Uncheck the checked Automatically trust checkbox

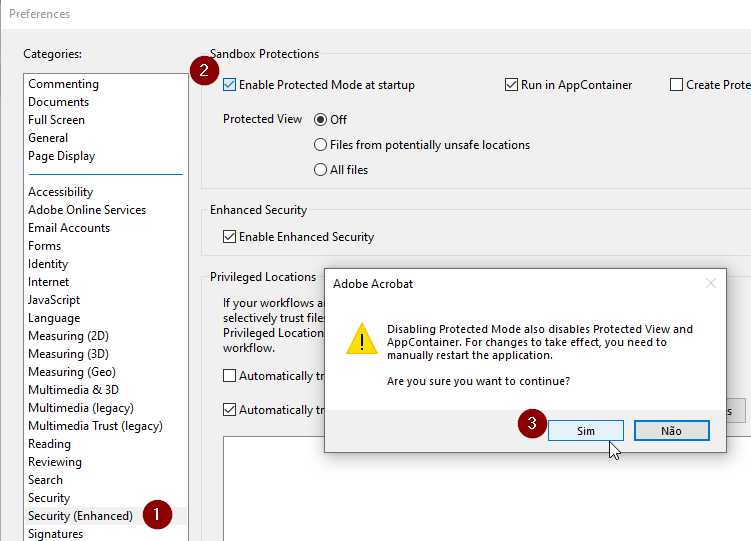click(x=229, y=410)
